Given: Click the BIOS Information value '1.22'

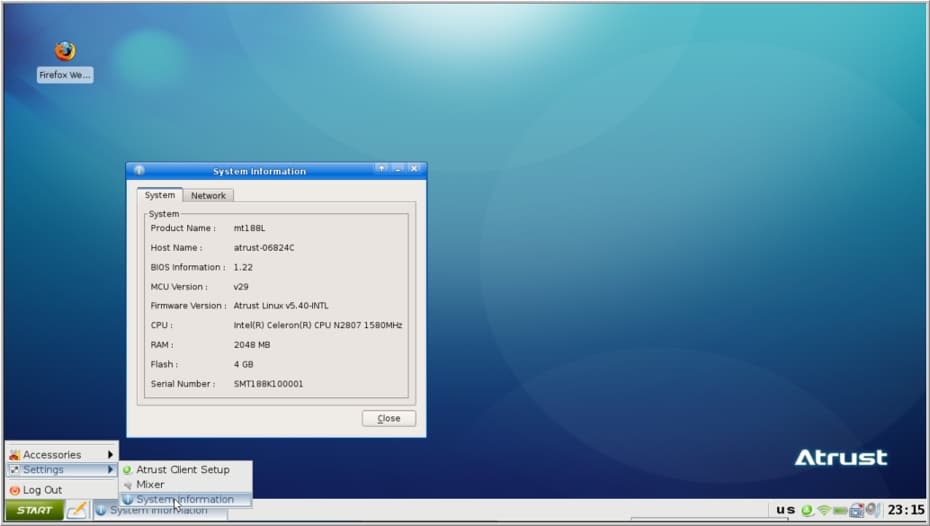Looking at the screenshot, I should click(x=243, y=267).
